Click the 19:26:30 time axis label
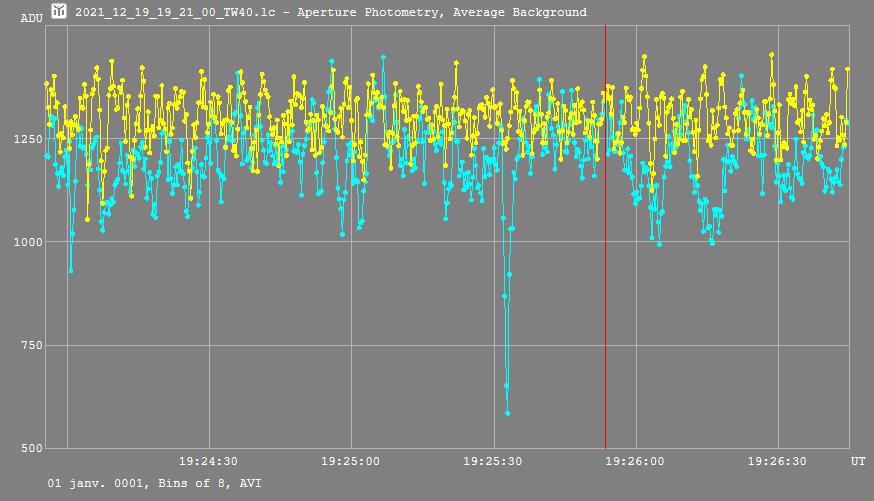 (x=777, y=462)
